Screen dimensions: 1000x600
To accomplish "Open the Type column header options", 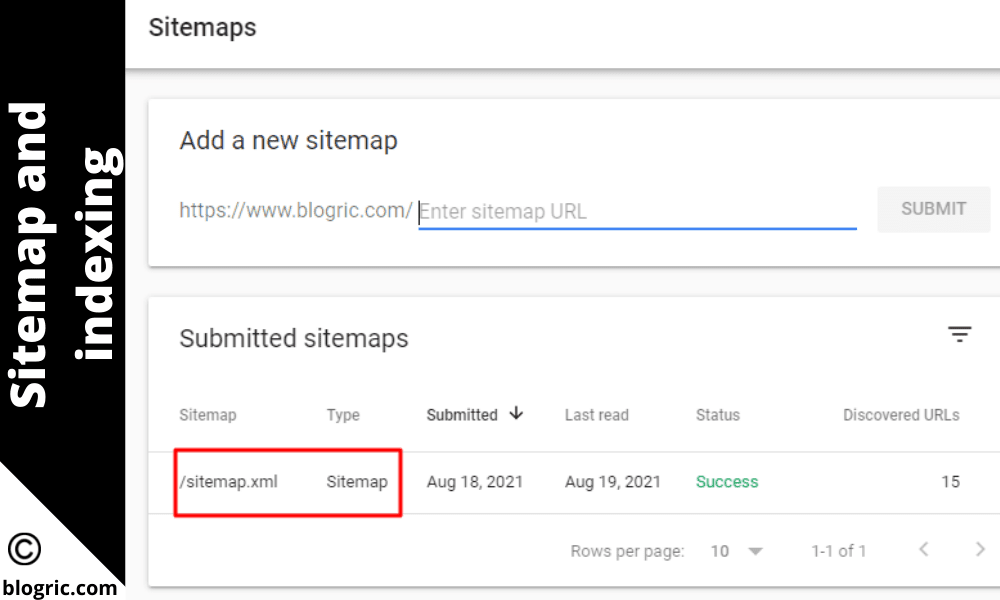I will 342,414.
